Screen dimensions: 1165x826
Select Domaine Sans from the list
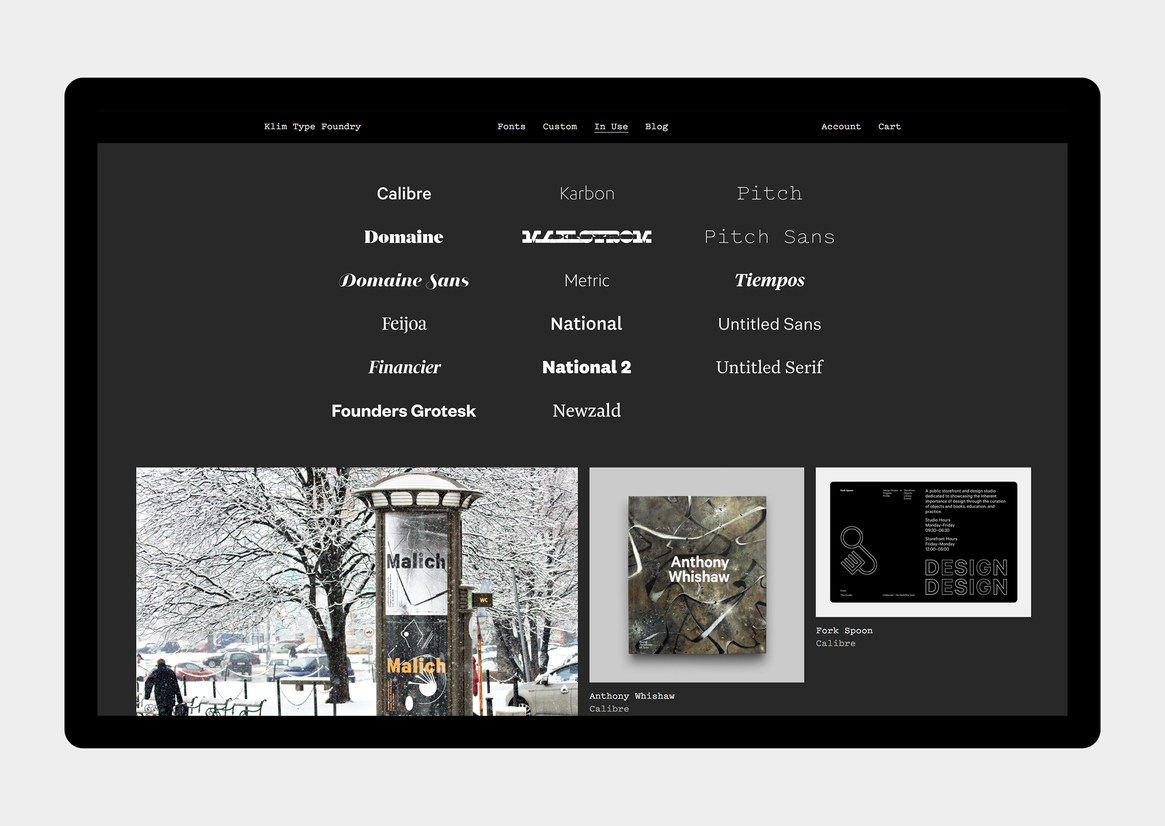click(403, 280)
